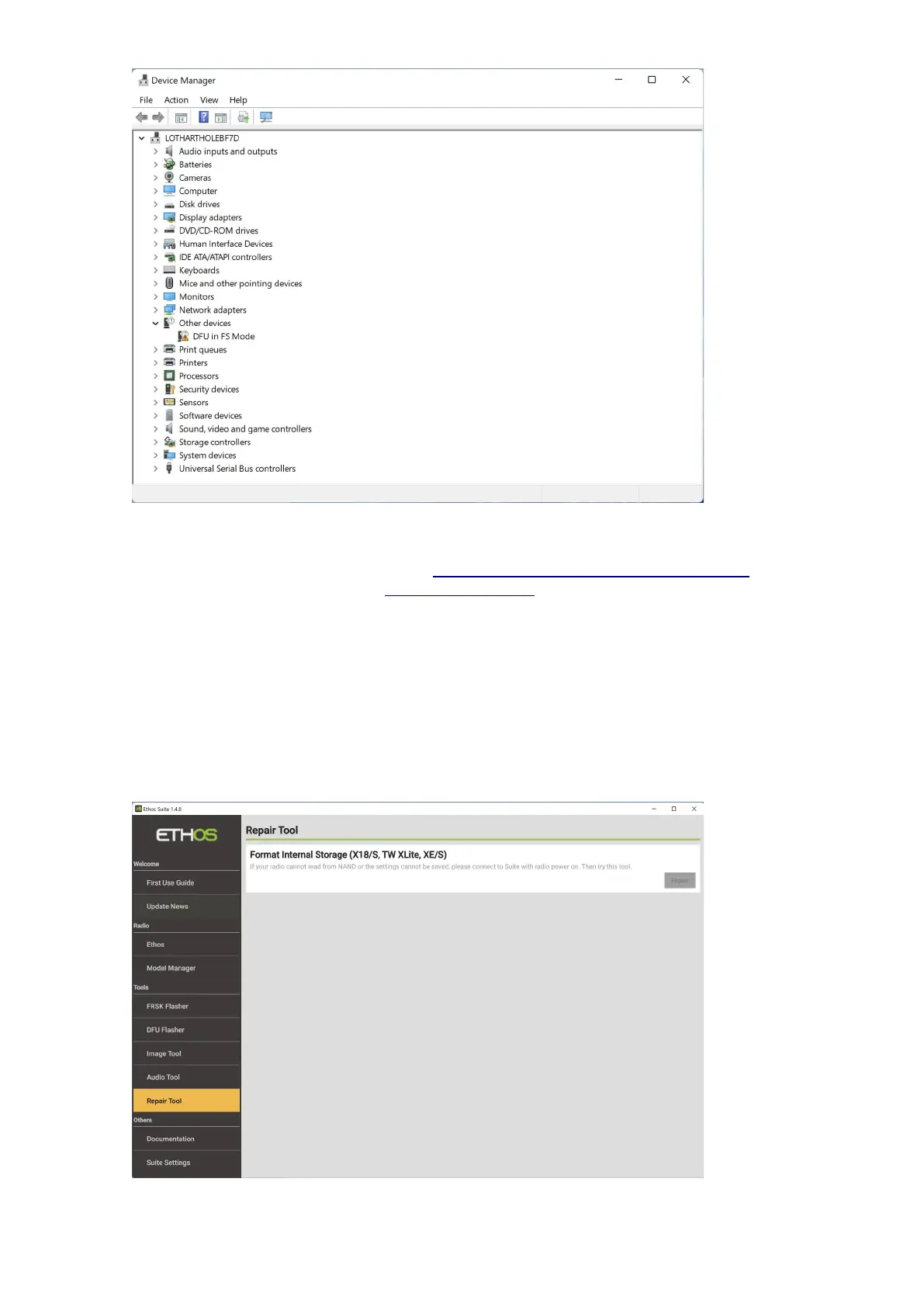Image resolution: width=924 pixels, height=1307 pixels.
Task: Maximize the Device Manager window
Action: coord(652,80)
